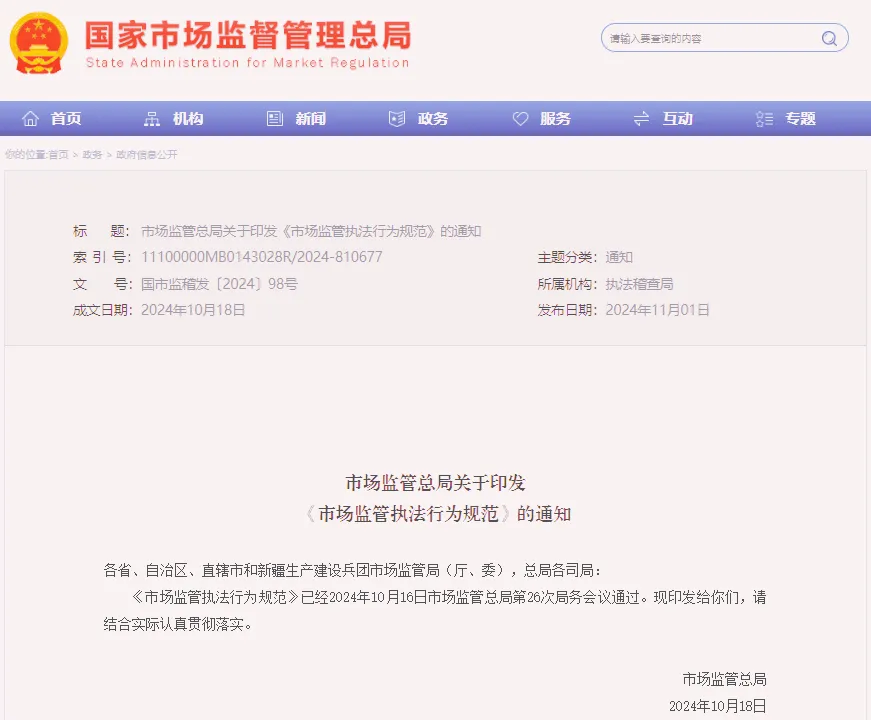The height and width of the screenshot is (720, 871).
Task: Click the national emblem logo
Action: [x=39, y=43]
